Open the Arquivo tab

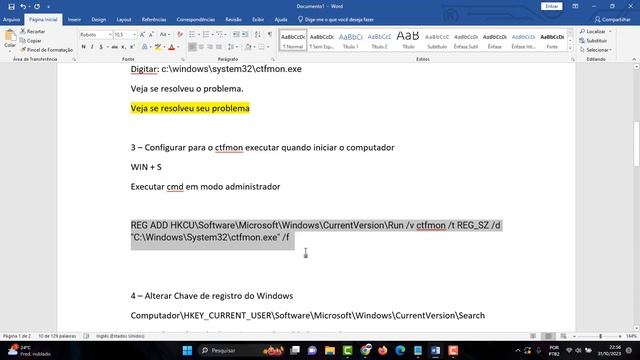(x=11, y=20)
